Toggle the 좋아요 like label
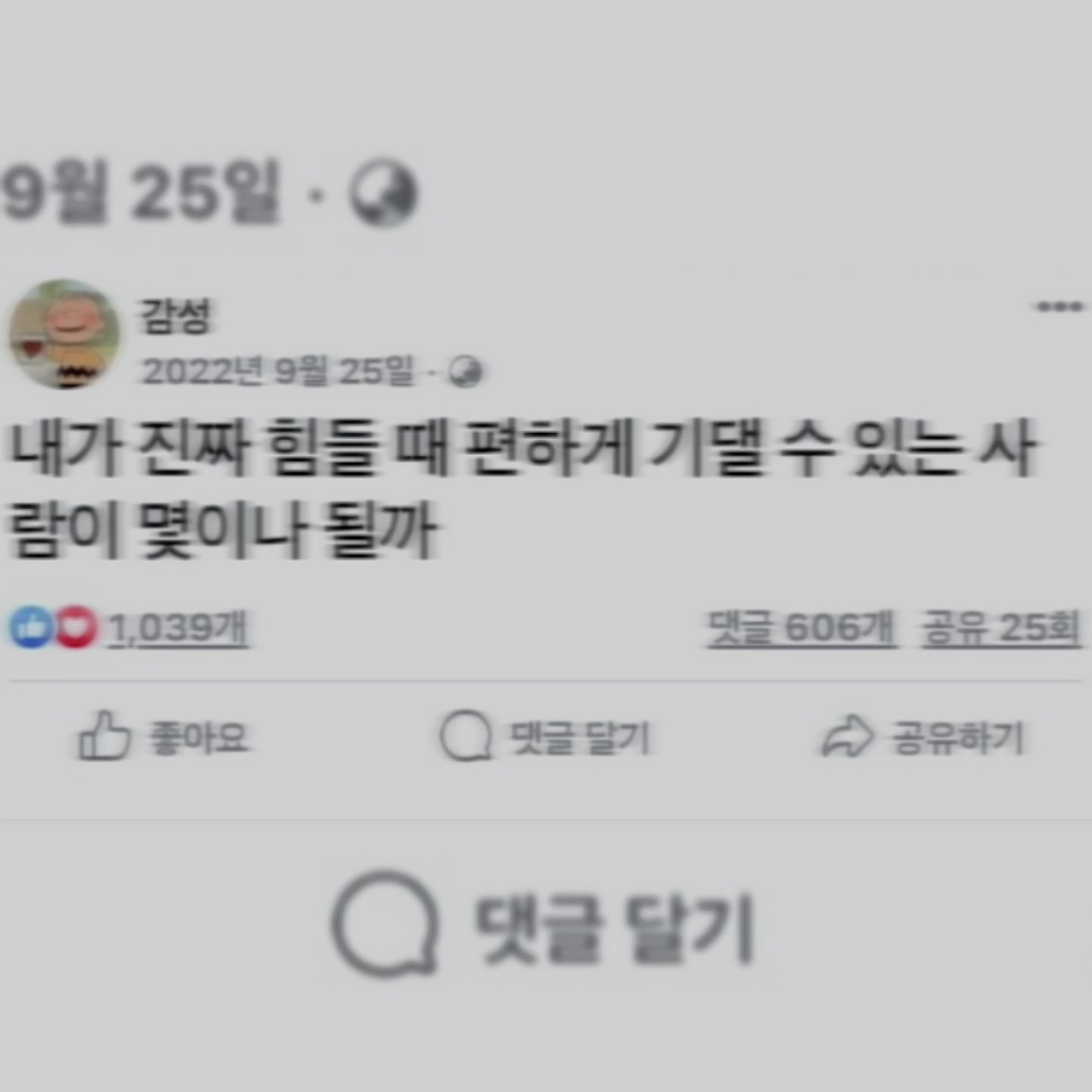Image resolution: width=1092 pixels, height=1092 pixels. pyautogui.click(x=199, y=737)
